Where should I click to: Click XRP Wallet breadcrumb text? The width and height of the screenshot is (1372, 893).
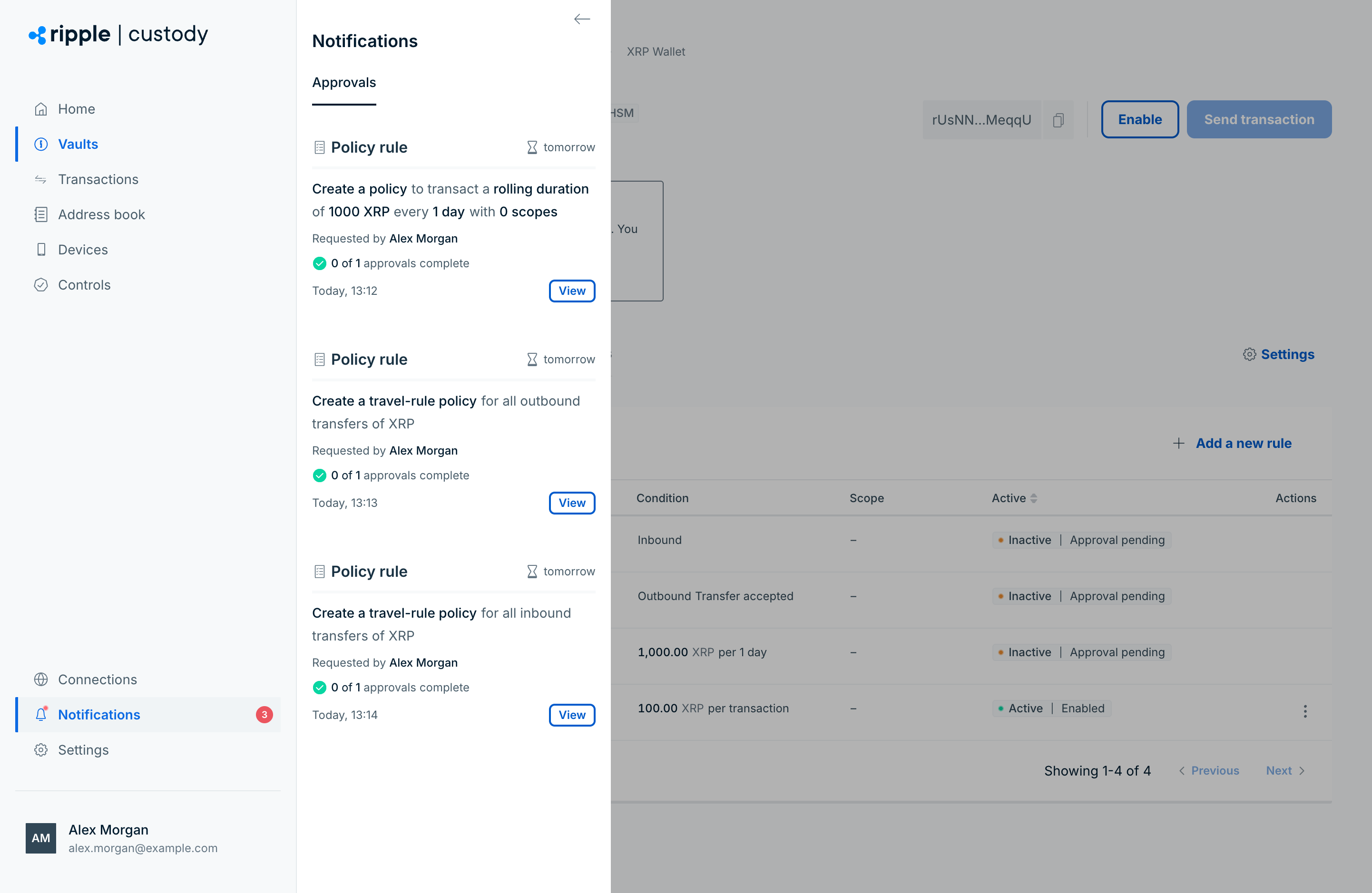(656, 52)
